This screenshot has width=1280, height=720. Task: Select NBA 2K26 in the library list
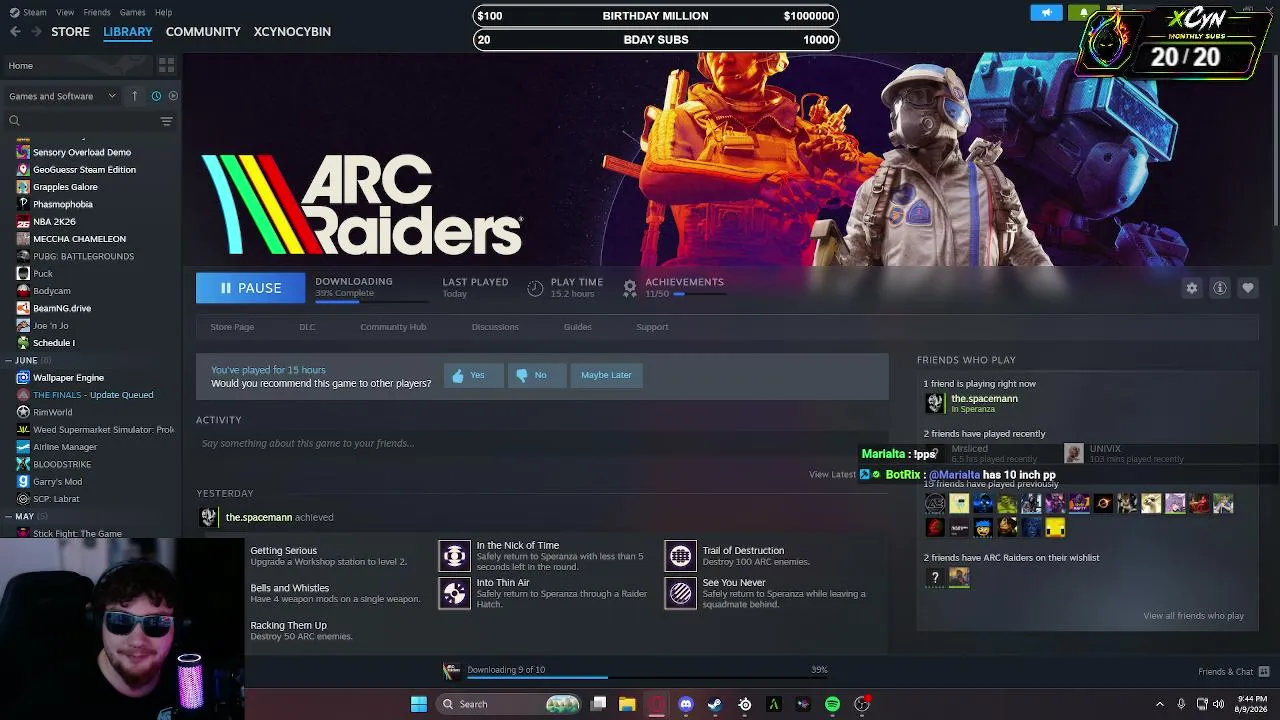coord(54,222)
